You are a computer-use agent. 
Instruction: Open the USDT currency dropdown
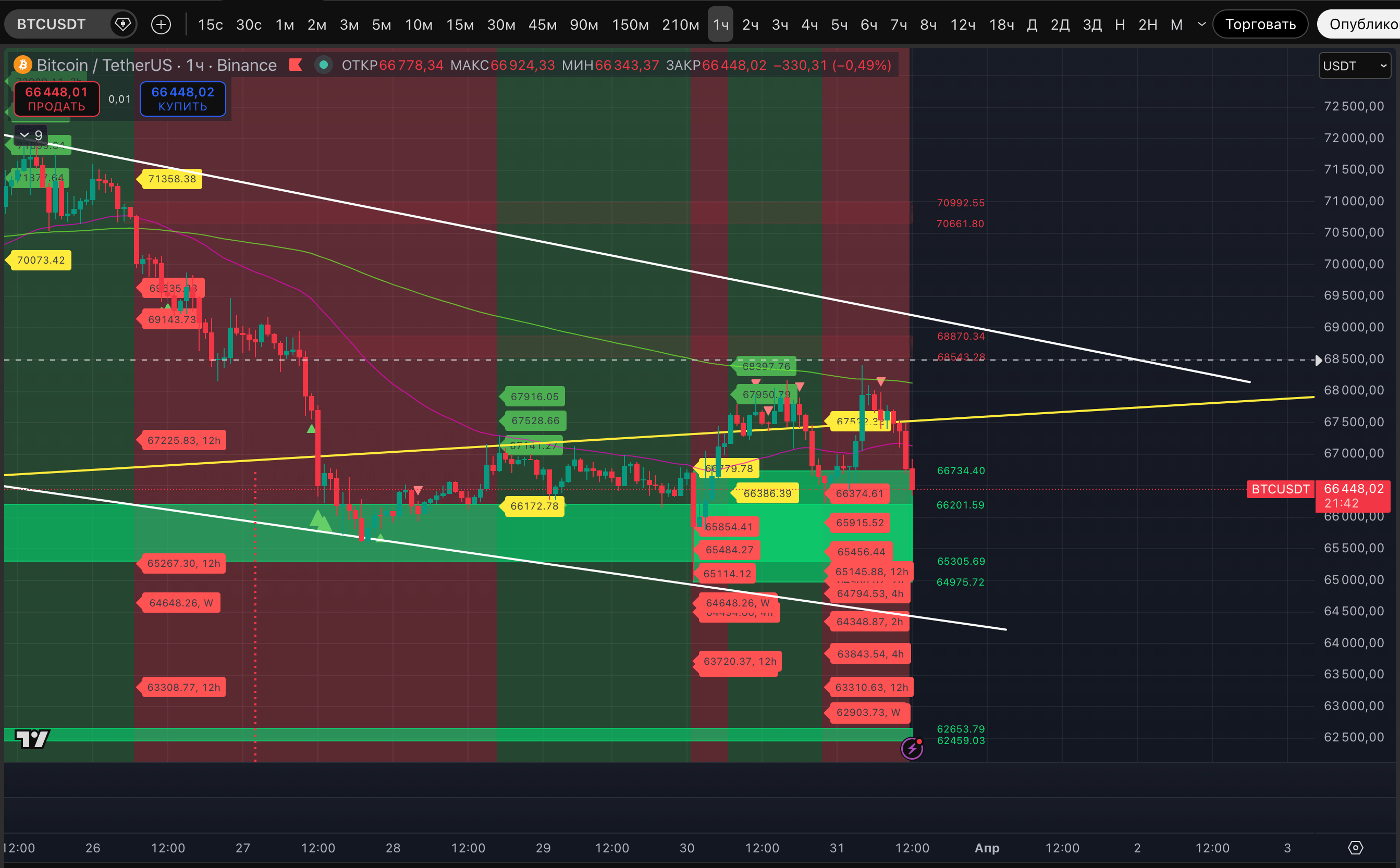1354,66
